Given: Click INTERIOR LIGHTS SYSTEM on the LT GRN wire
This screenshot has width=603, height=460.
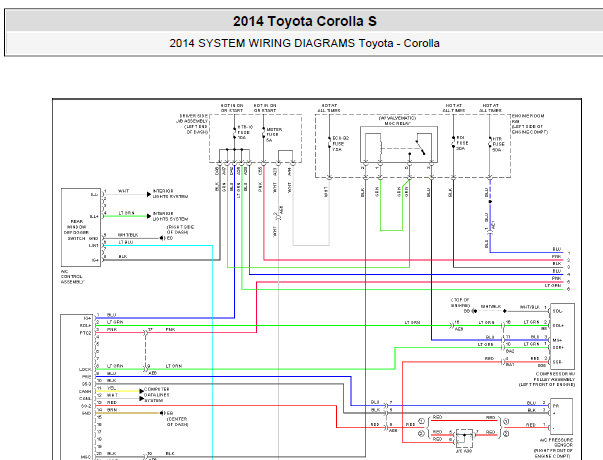Looking at the screenshot, I should 170,216.
